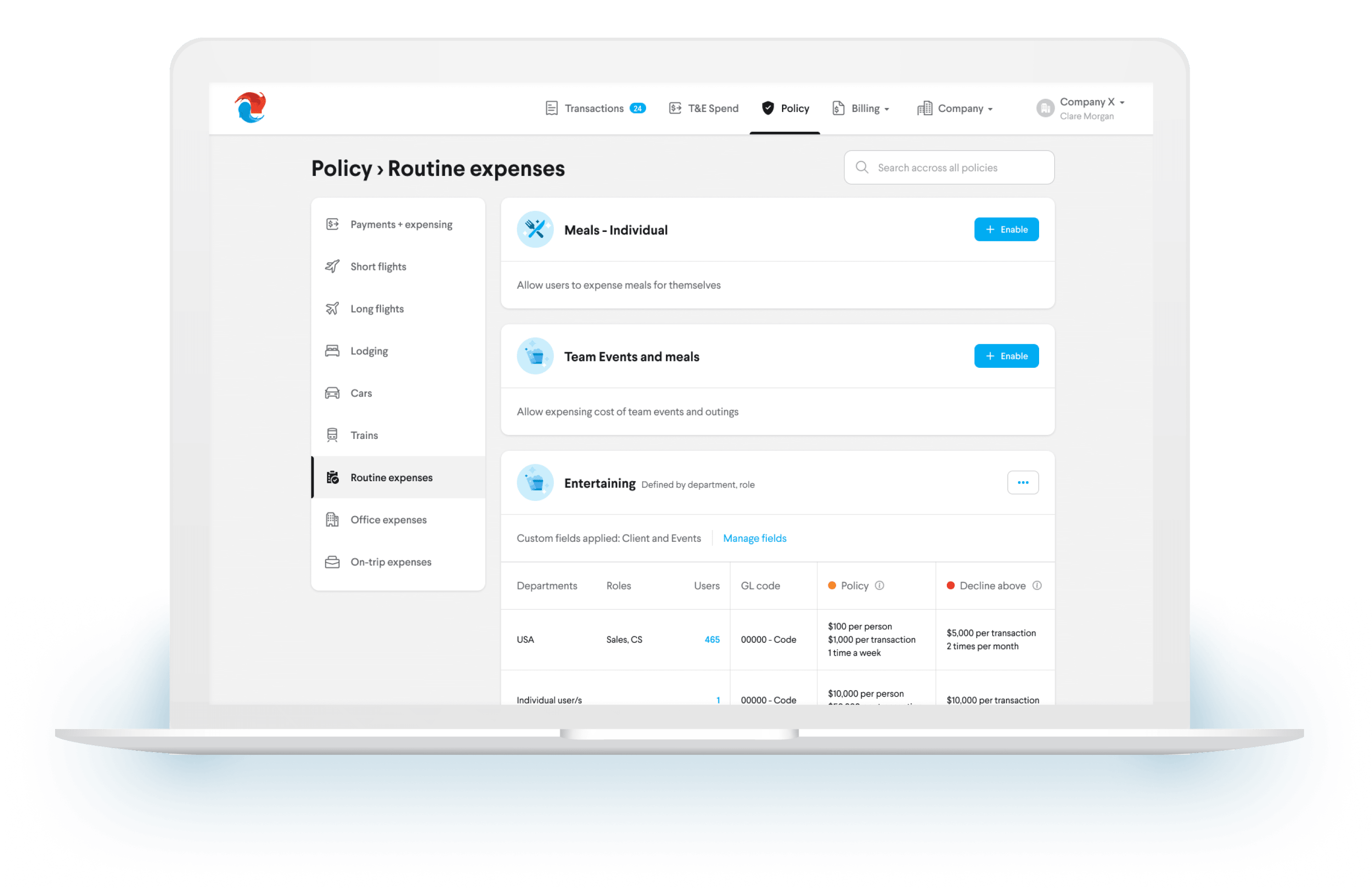1372x888 pixels.
Task: Select Routine expenses in sidebar
Action: point(398,477)
